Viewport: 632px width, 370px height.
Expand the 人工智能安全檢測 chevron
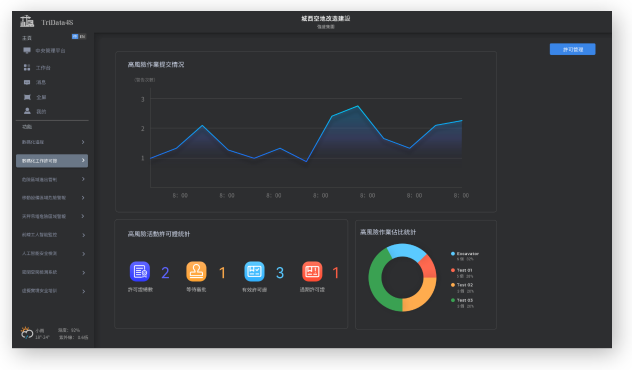pyautogui.click(x=83, y=254)
